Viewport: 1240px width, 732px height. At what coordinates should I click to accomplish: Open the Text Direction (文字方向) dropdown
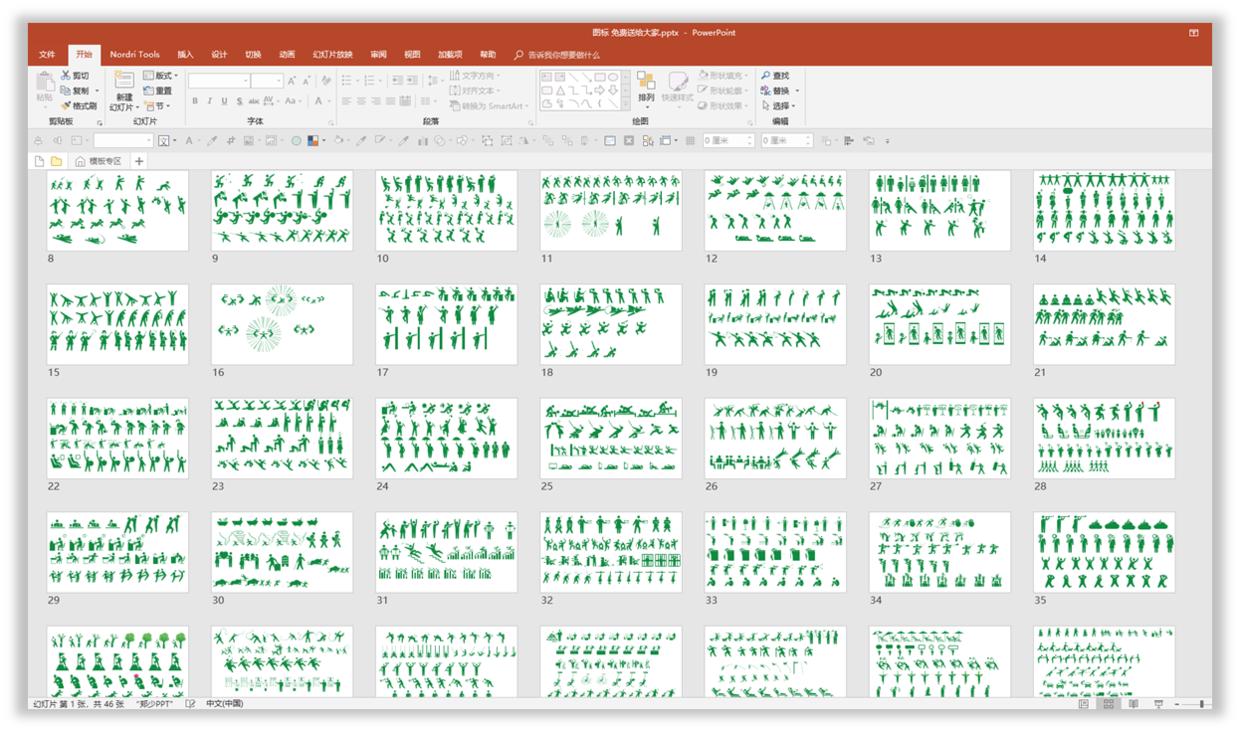point(475,76)
